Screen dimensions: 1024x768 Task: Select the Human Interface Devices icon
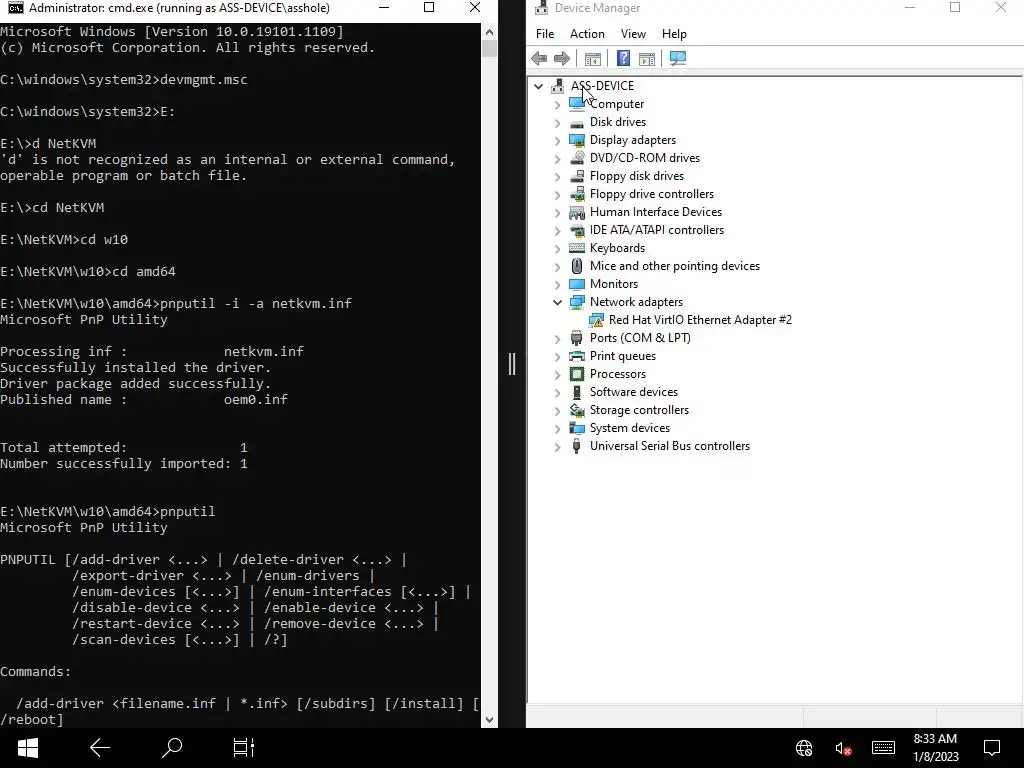[577, 212]
